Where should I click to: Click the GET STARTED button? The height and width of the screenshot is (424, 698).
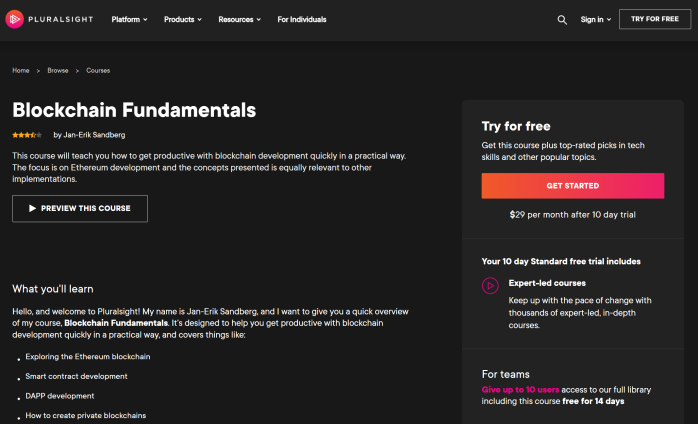tap(572, 186)
